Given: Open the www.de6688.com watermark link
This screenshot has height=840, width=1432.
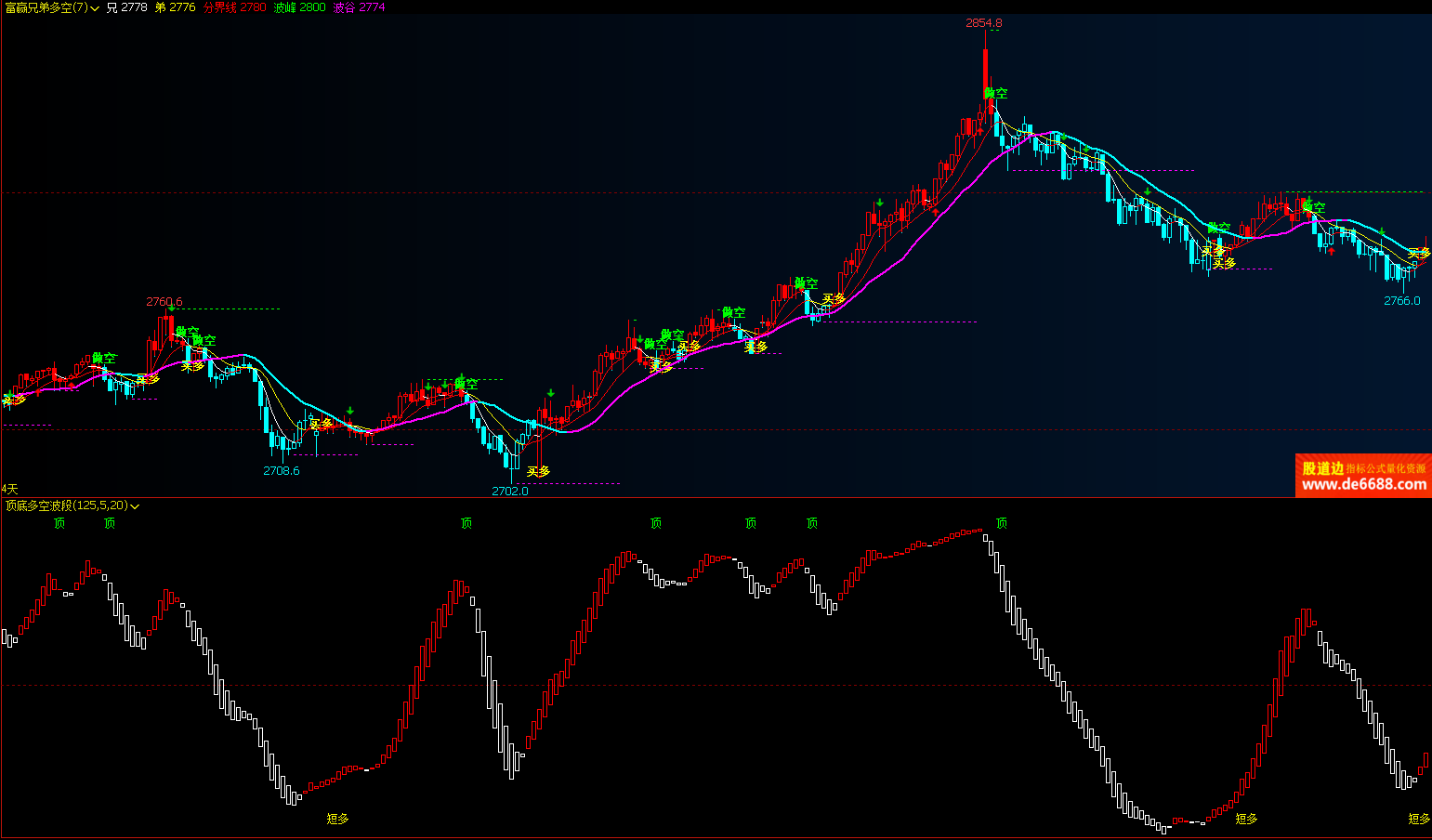Looking at the screenshot, I should tap(1363, 484).
